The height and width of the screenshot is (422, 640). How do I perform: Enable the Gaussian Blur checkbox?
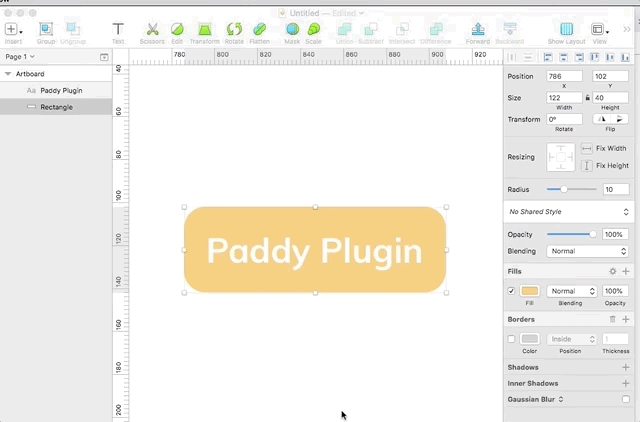(626, 399)
